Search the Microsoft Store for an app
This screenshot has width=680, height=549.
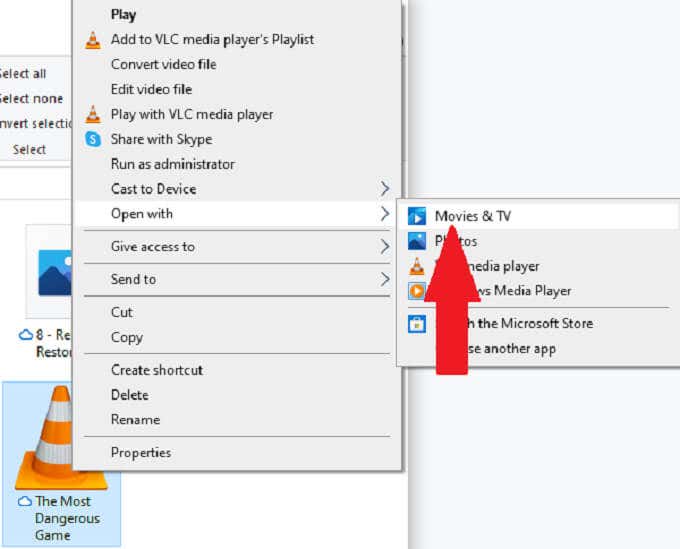pos(538,324)
